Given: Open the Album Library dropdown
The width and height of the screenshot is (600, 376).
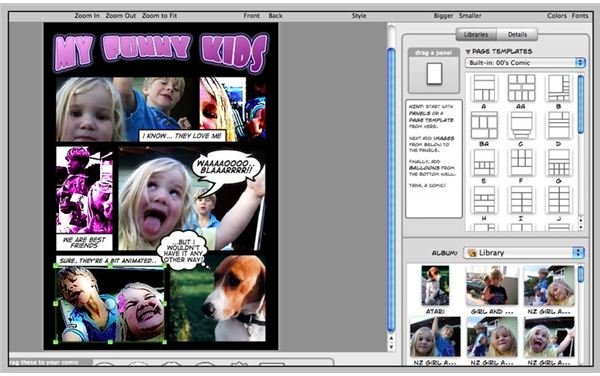Looking at the screenshot, I should click(x=524, y=252).
